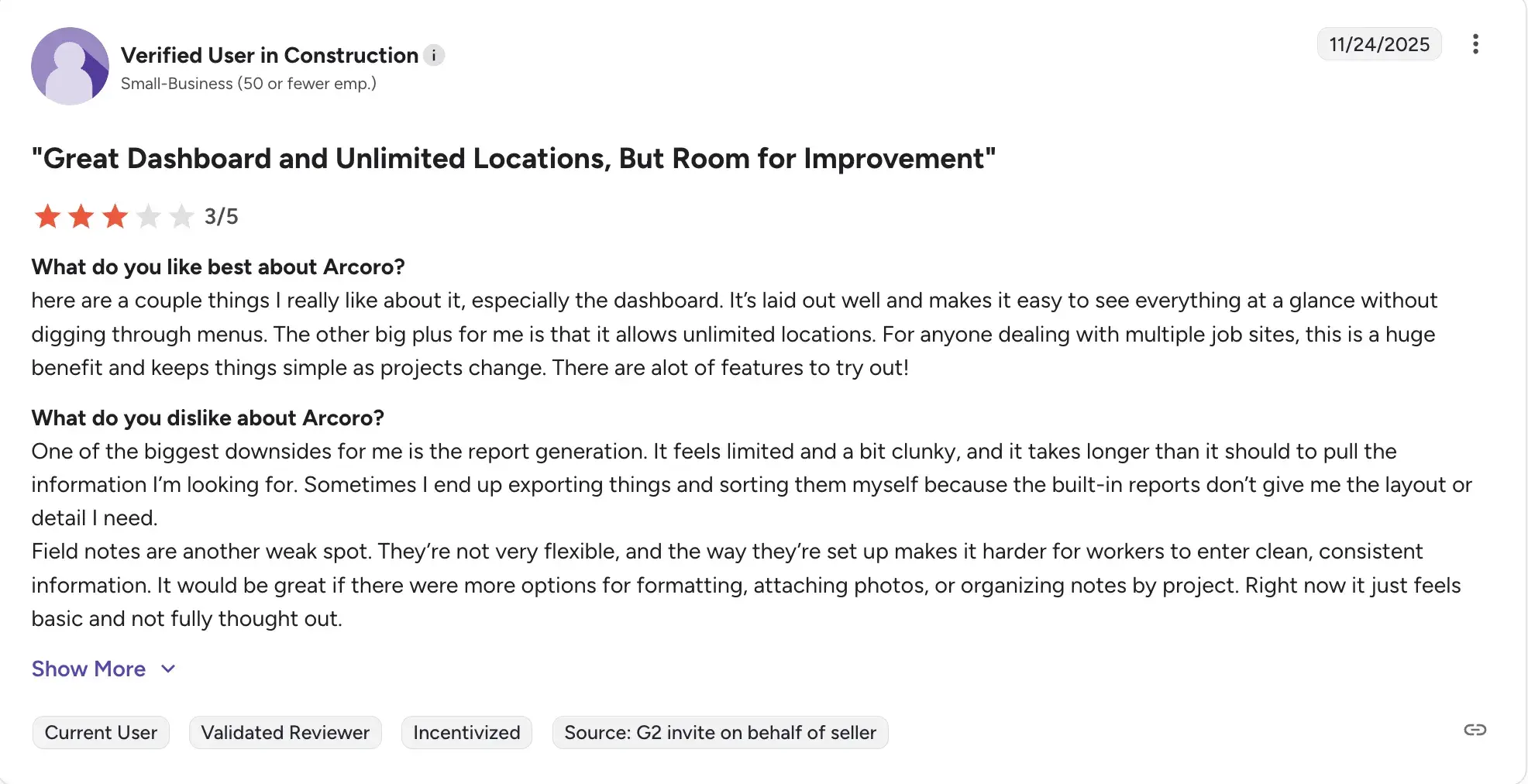This screenshot has height=784, width=1528.
Task: Click the 3/5 rating score text
Action: [222, 217]
